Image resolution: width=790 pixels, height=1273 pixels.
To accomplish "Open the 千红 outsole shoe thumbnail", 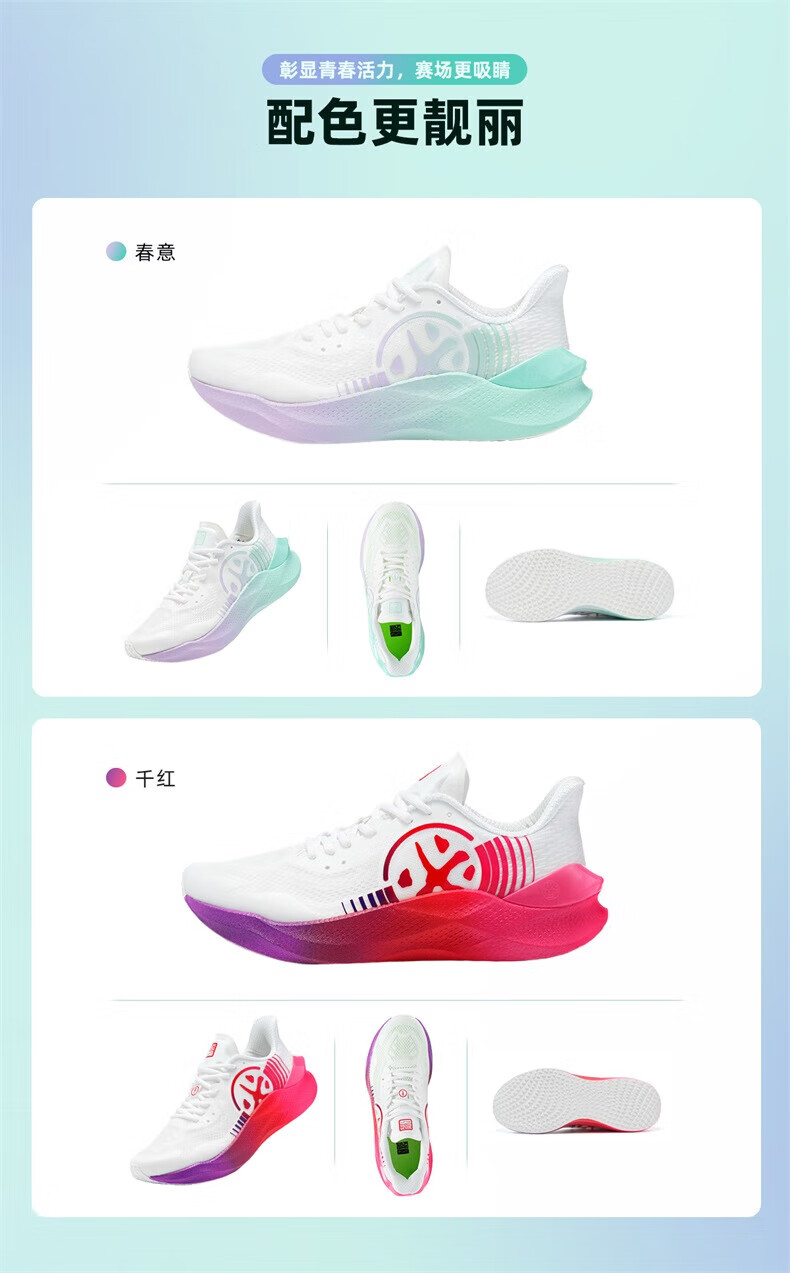I will click(x=576, y=1100).
